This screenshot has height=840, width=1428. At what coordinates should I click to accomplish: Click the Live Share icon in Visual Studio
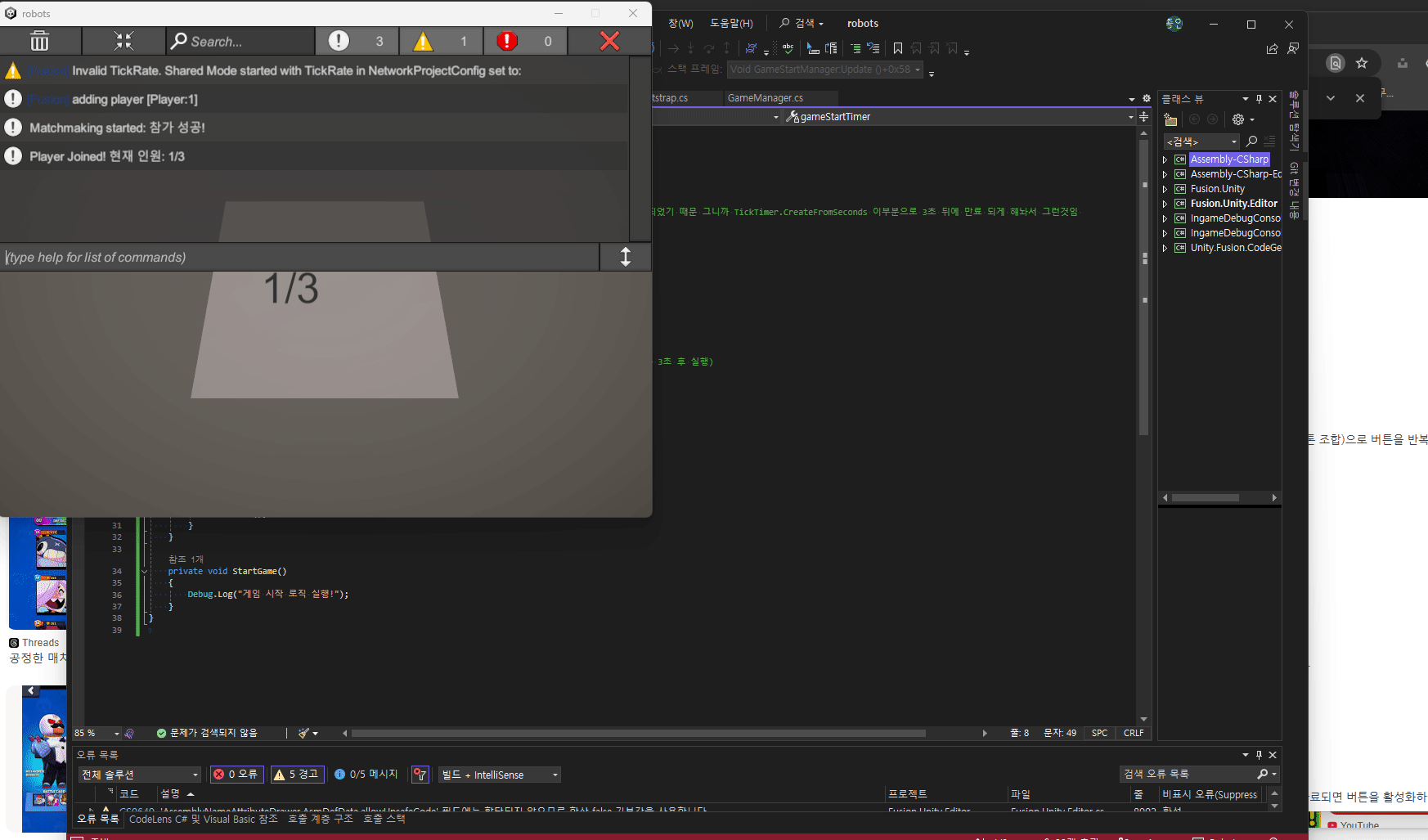(1272, 48)
